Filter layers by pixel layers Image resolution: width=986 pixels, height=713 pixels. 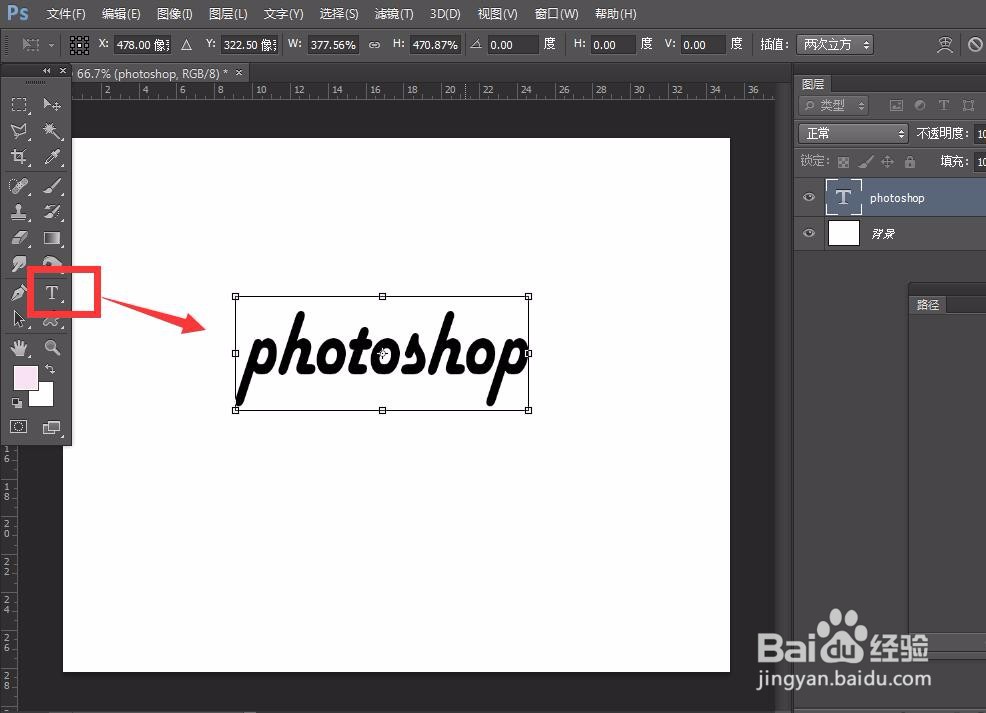(896, 106)
